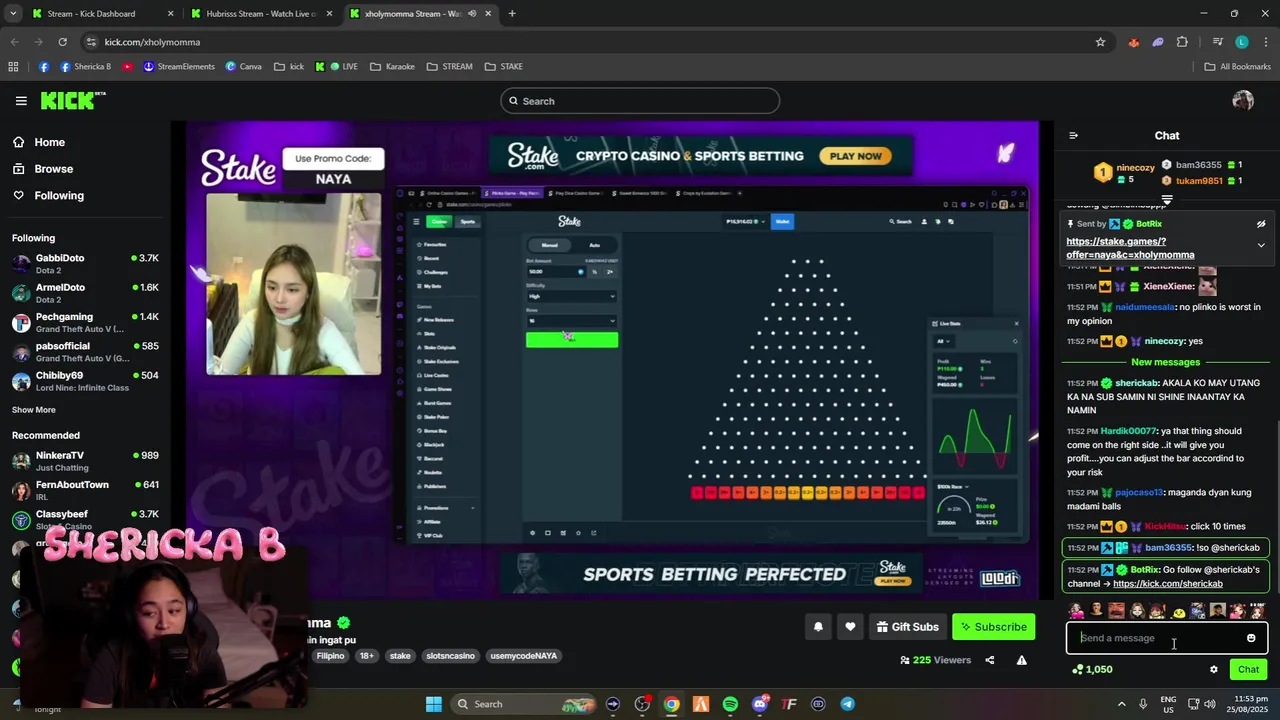Follow channel with heart button
This screenshot has height=720, width=1280.
(x=850, y=627)
